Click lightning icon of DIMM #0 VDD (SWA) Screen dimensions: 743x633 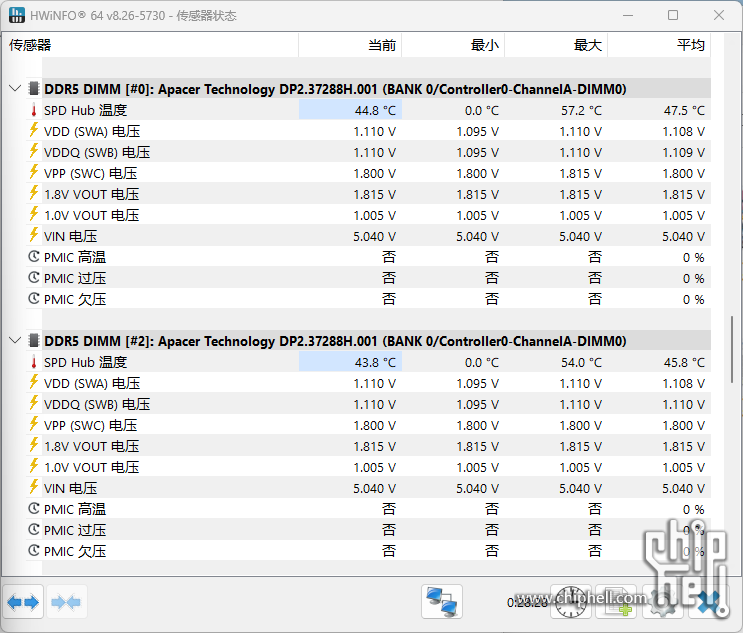point(34,130)
